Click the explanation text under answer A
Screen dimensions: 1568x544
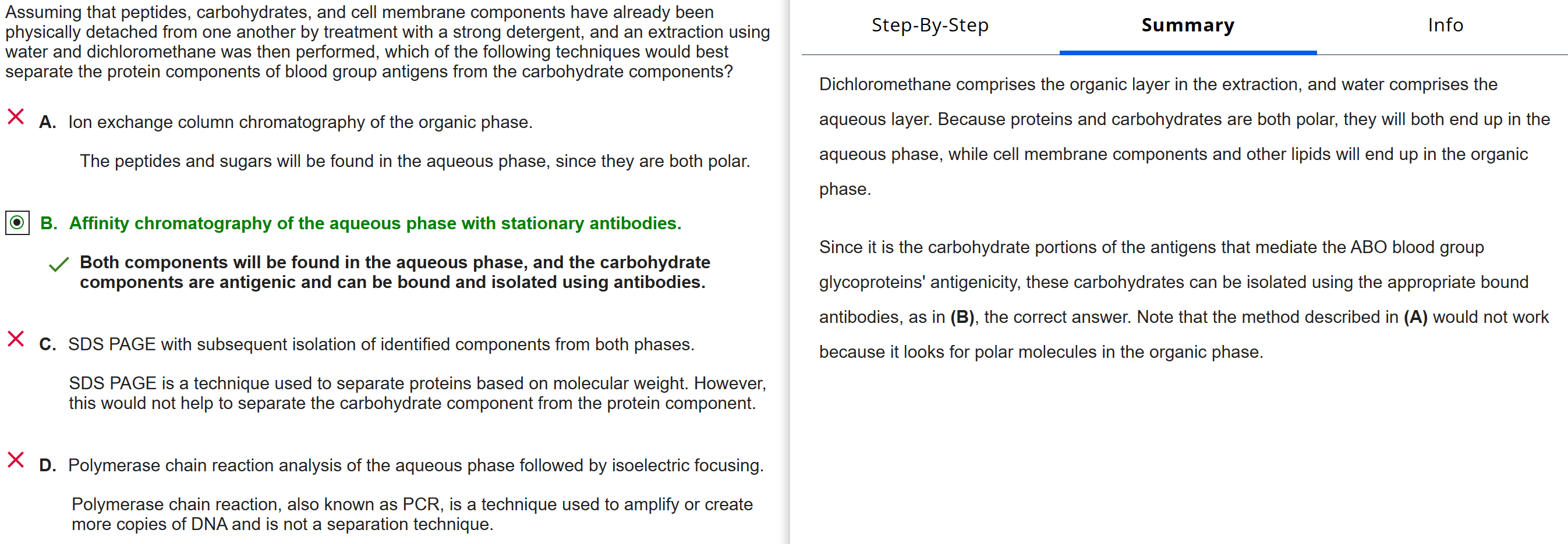[x=415, y=161]
